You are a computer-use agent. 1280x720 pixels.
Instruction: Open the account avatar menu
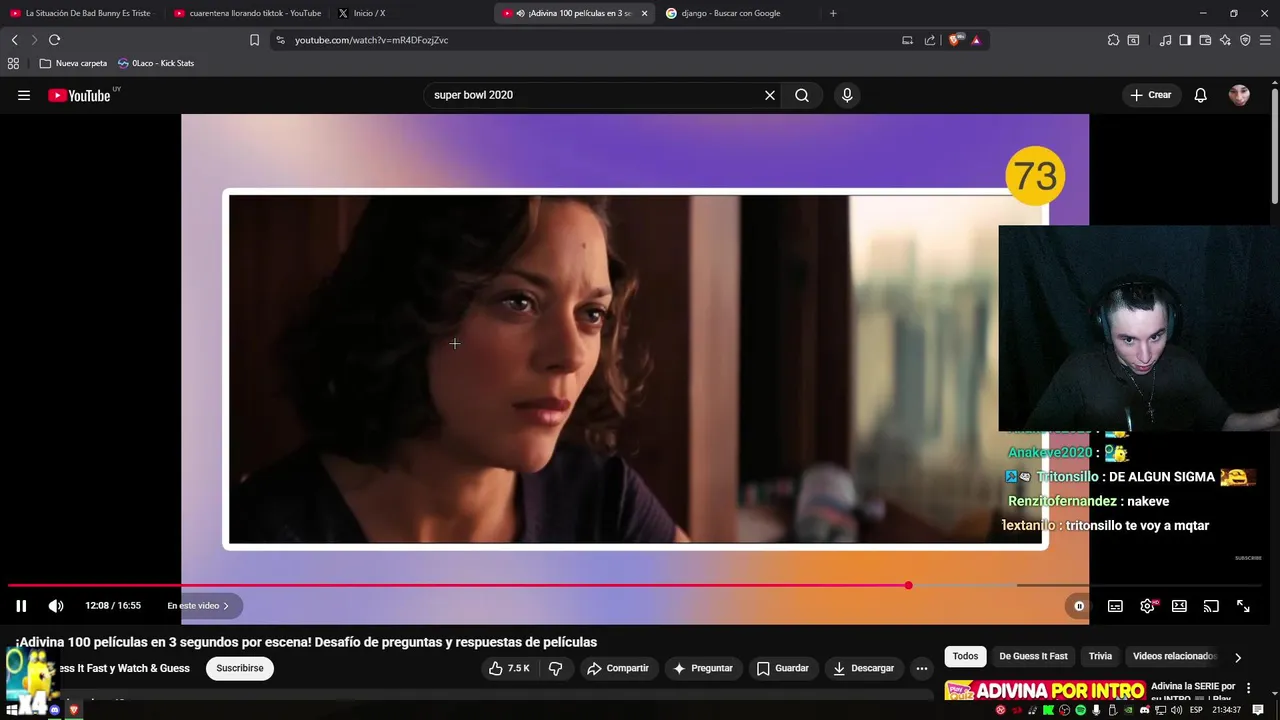(x=1240, y=95)
